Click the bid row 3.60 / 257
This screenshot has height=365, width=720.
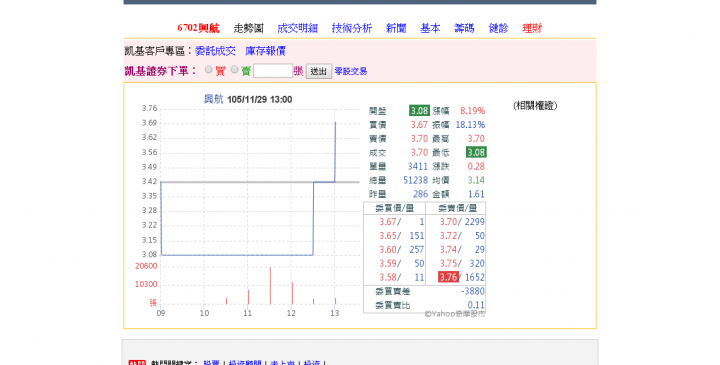[401, 250]
